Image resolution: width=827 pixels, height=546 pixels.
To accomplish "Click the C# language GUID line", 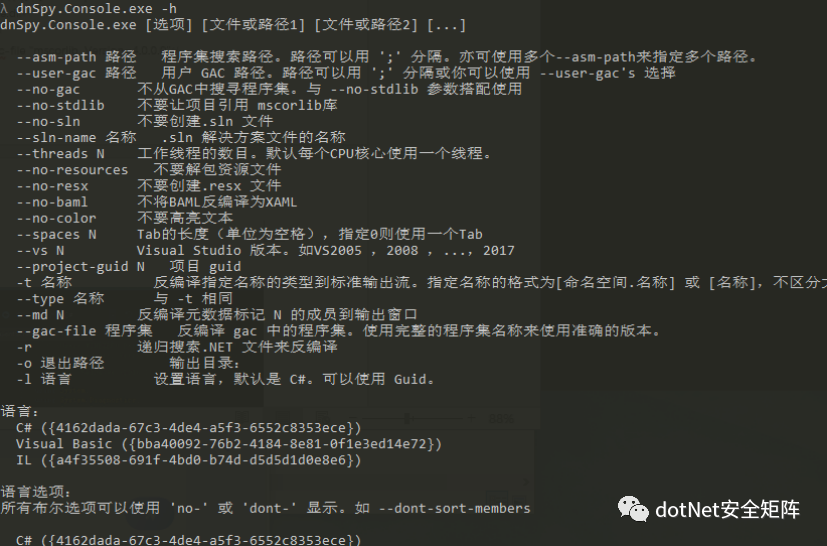I will [188, 428].
